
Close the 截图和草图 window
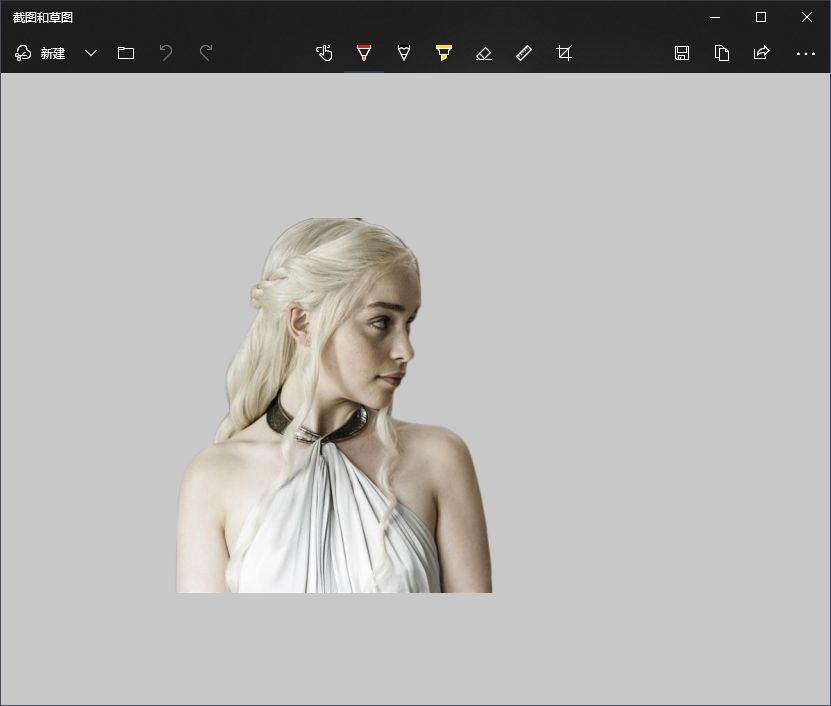[807, 17]
